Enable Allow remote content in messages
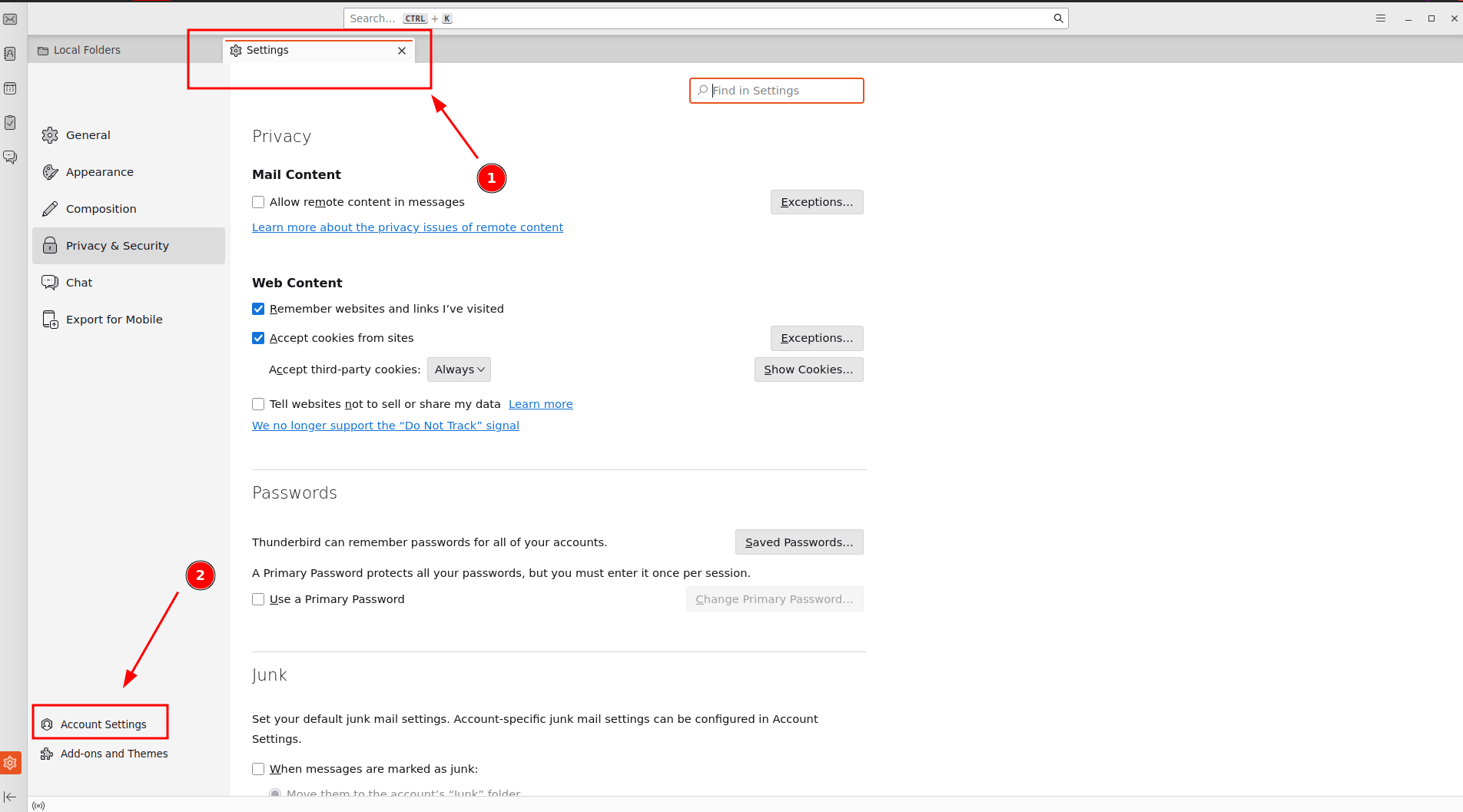This screenshot has width=1463, height=812. point(258,202)
